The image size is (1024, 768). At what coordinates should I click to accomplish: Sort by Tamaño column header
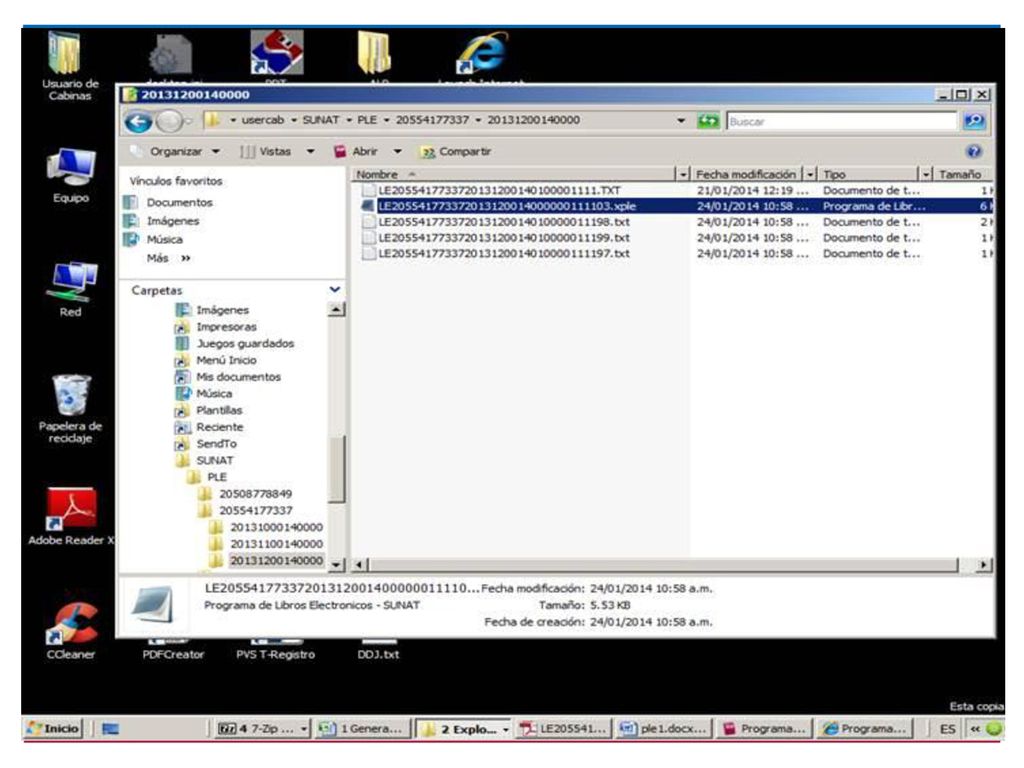click(962, 174)
